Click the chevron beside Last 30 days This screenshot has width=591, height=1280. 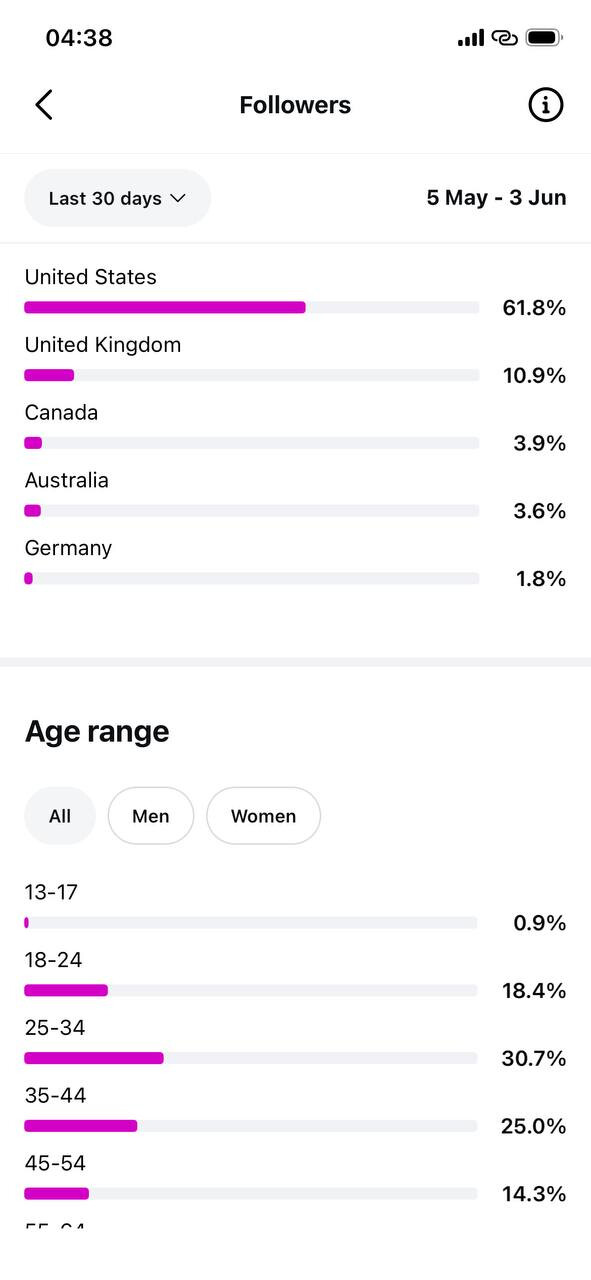178,198
